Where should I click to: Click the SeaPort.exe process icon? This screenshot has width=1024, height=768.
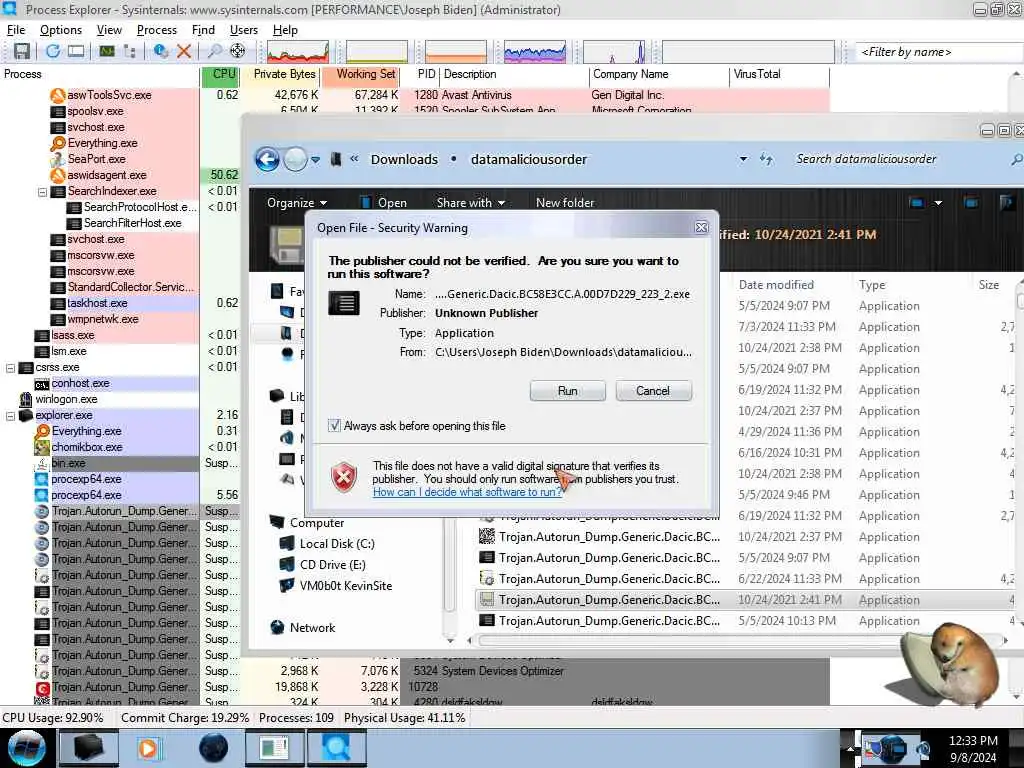pos(57,159)
